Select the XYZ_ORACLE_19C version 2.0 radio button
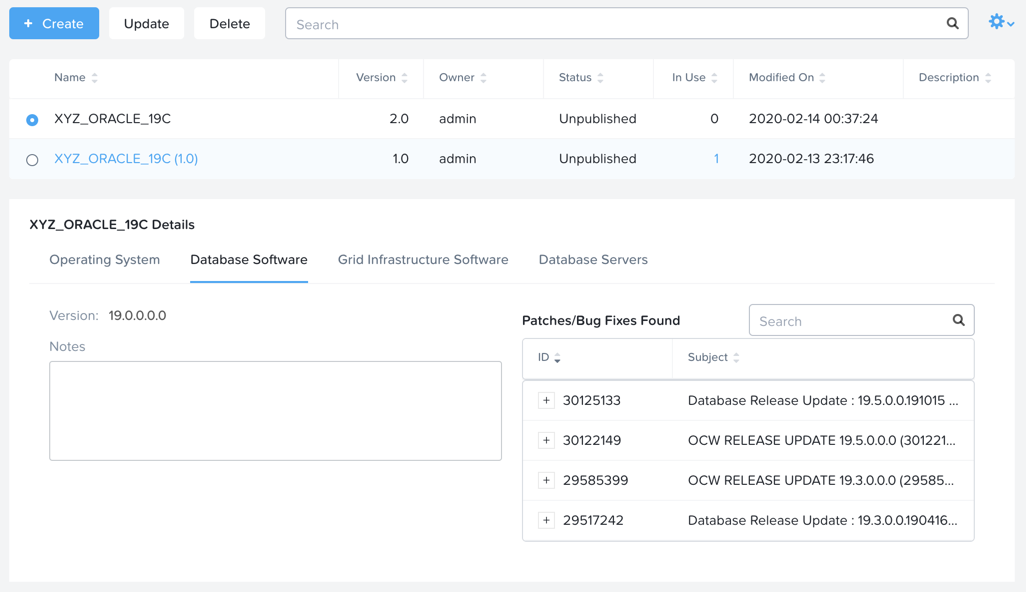Image resolution: width=1026 pixels, height=592 pixels. (x=32, y=120)
